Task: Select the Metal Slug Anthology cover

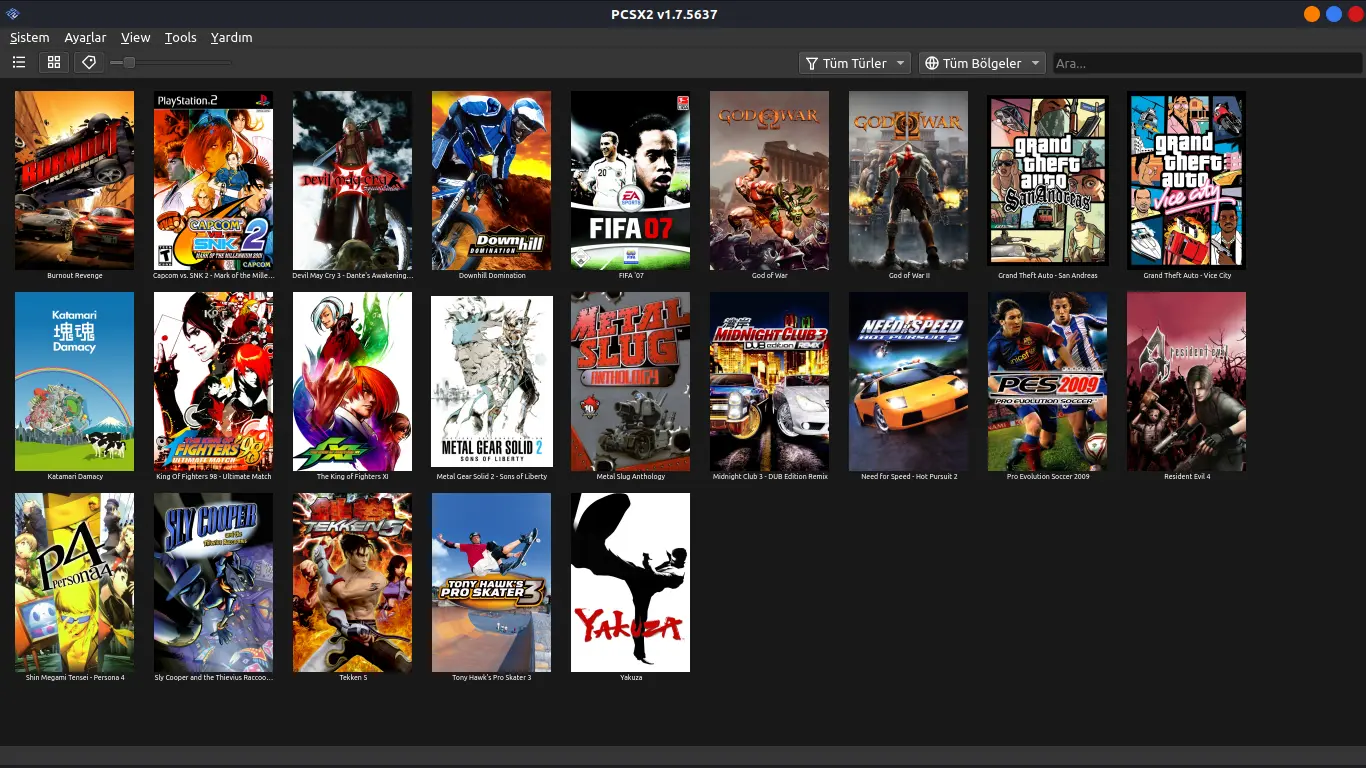Action: [x=630, y=381]
